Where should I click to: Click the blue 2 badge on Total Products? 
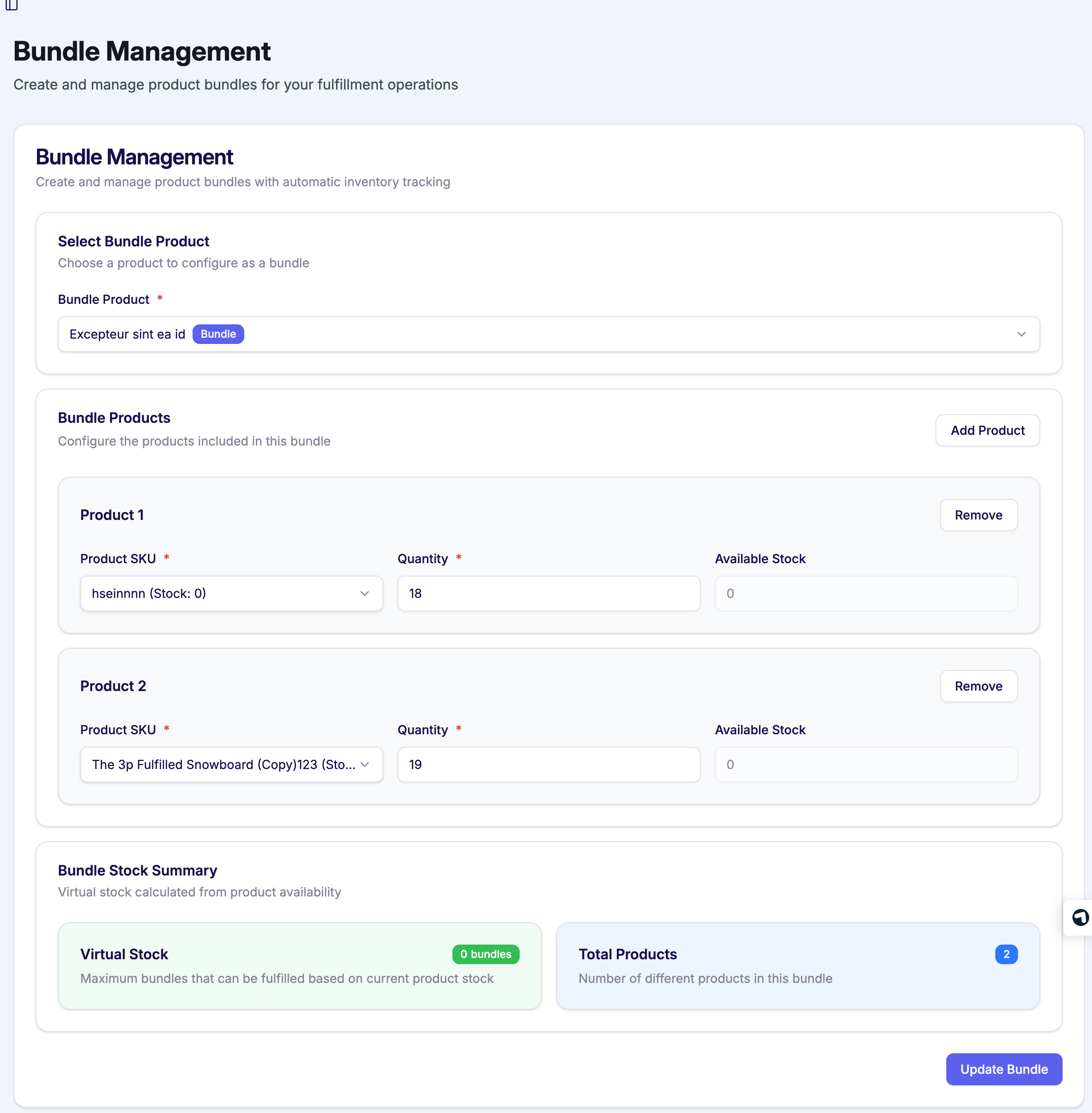coord(1006,954)
